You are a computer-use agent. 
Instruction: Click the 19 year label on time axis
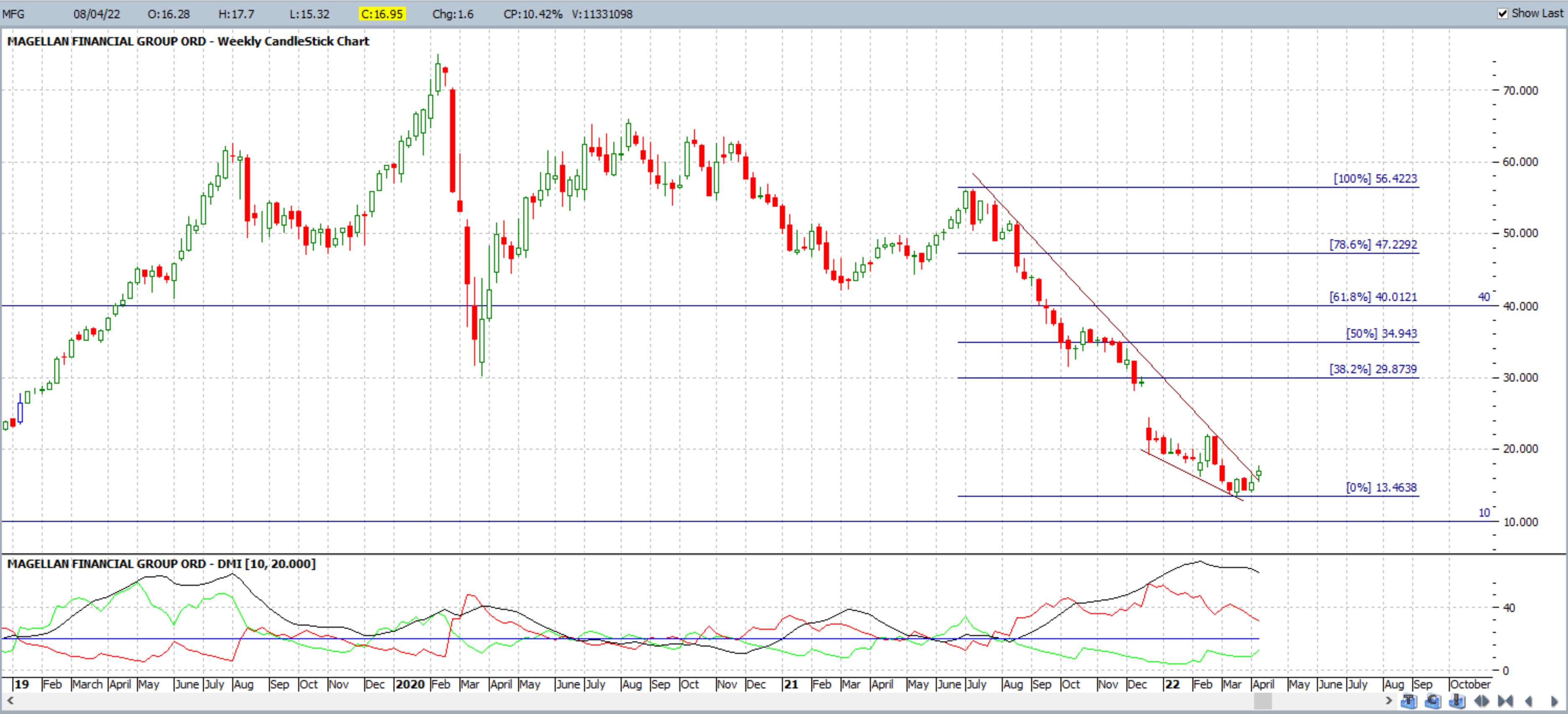(22, 684)
